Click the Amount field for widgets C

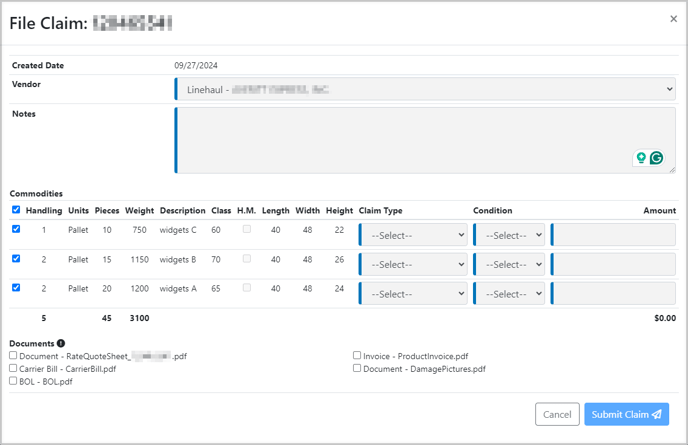point(614,235)
